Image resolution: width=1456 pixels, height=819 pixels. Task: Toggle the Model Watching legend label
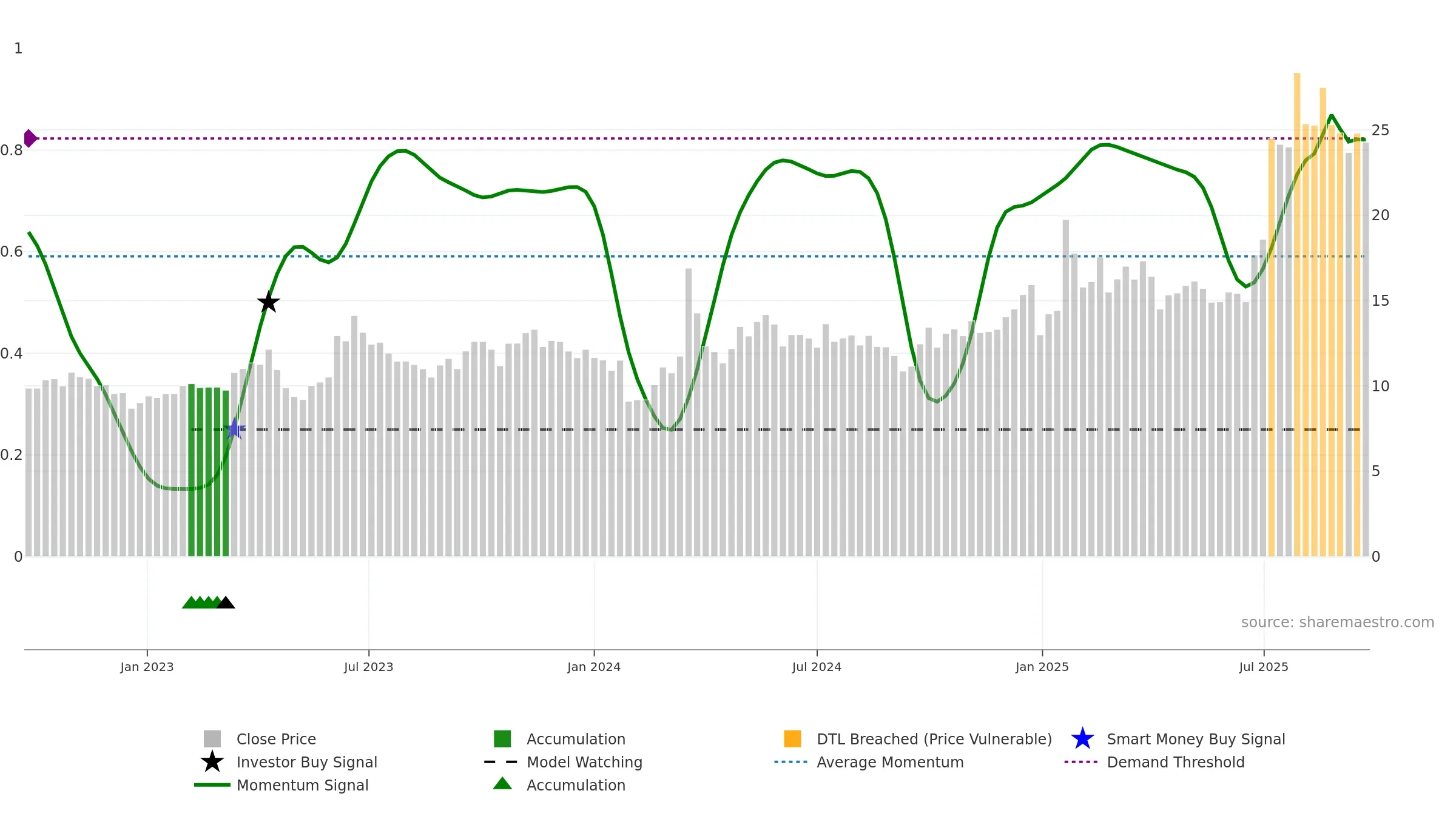point(584,762)
